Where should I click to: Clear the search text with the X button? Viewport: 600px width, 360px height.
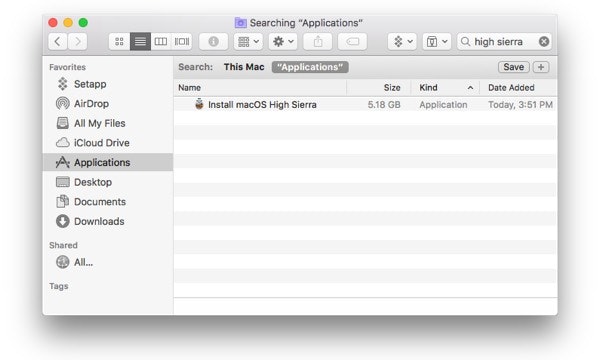(544, 41)
